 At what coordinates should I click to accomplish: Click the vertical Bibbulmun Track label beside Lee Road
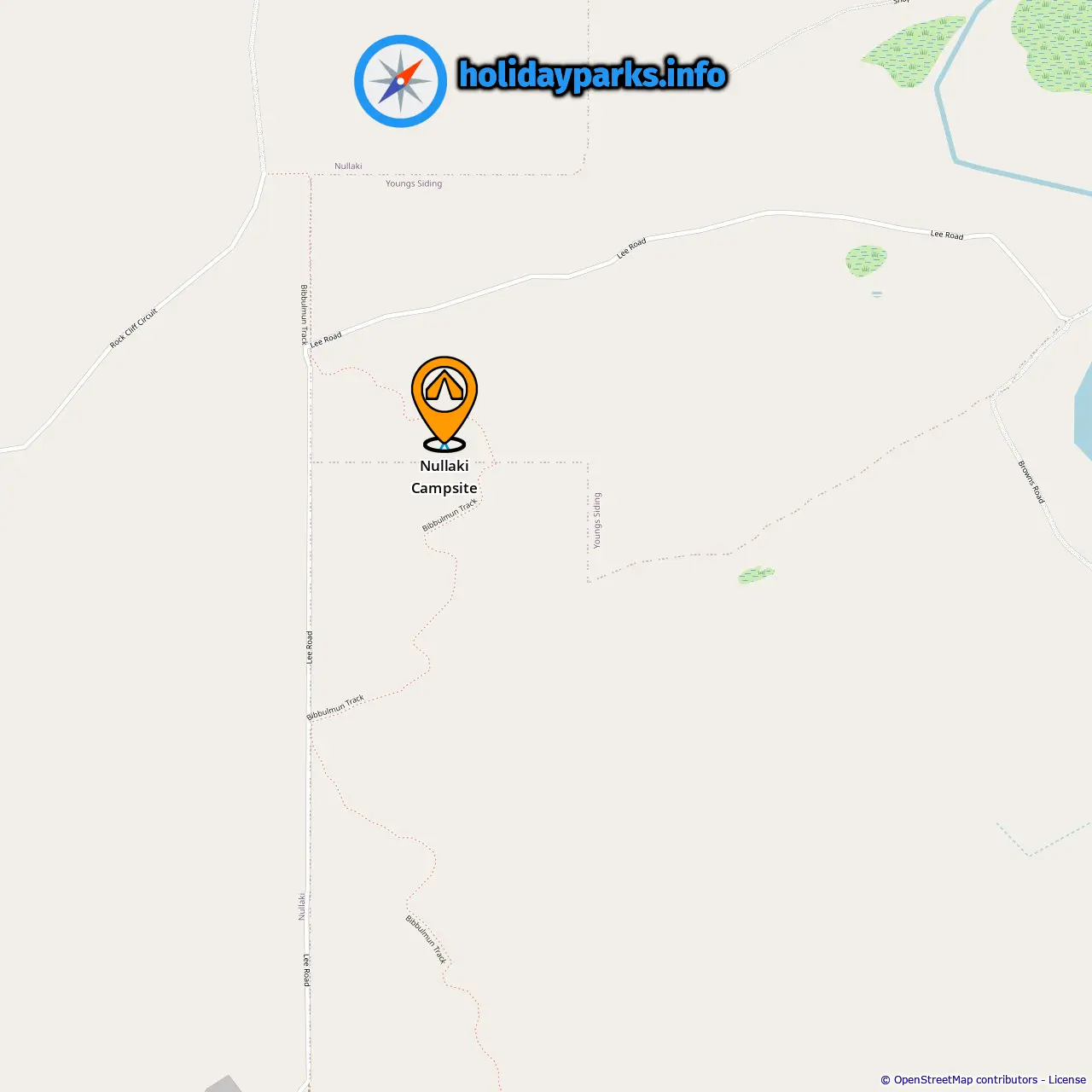[304, 315]
